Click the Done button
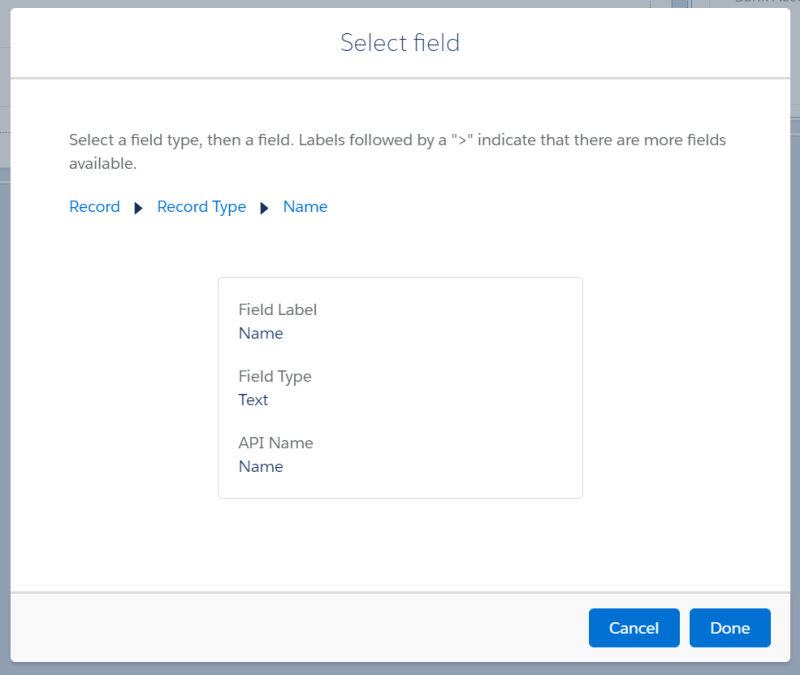800x675 pixels. [x=730, y=627]
